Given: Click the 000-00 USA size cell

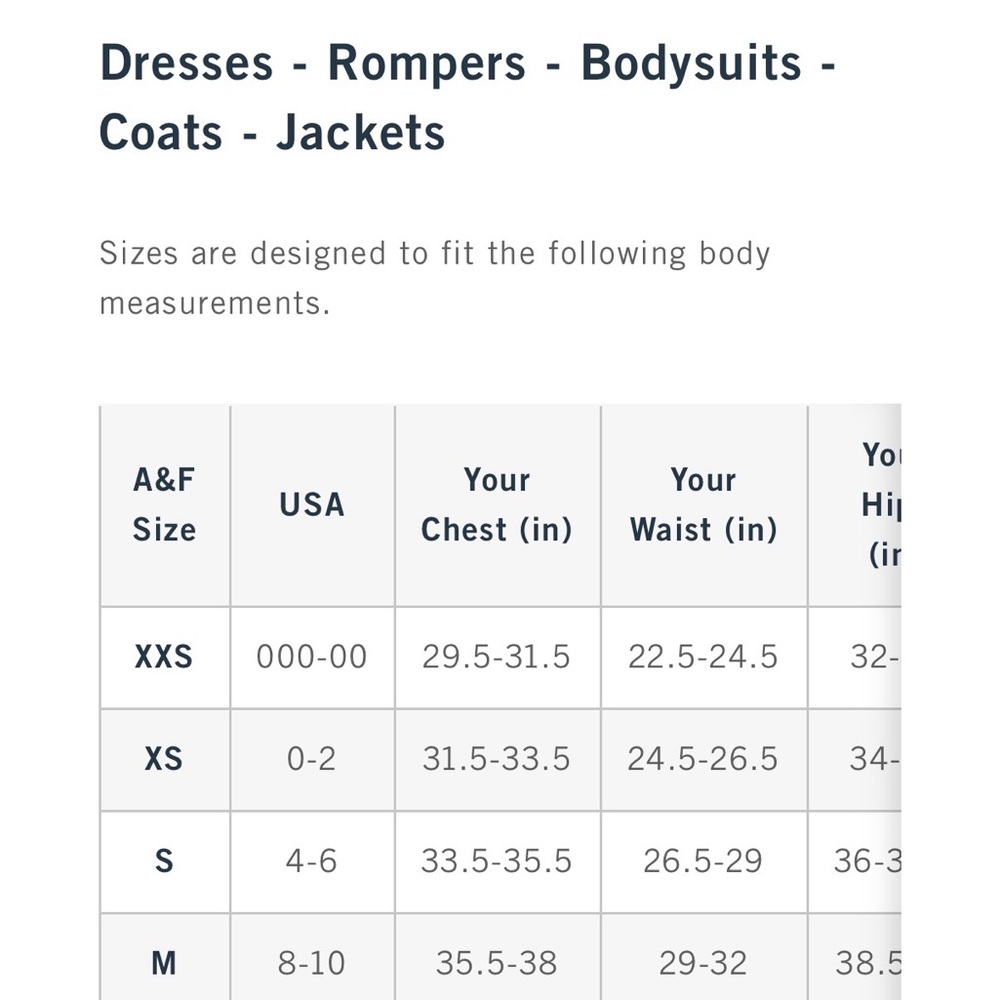Looking at the screenshot, I should [312, 657].
